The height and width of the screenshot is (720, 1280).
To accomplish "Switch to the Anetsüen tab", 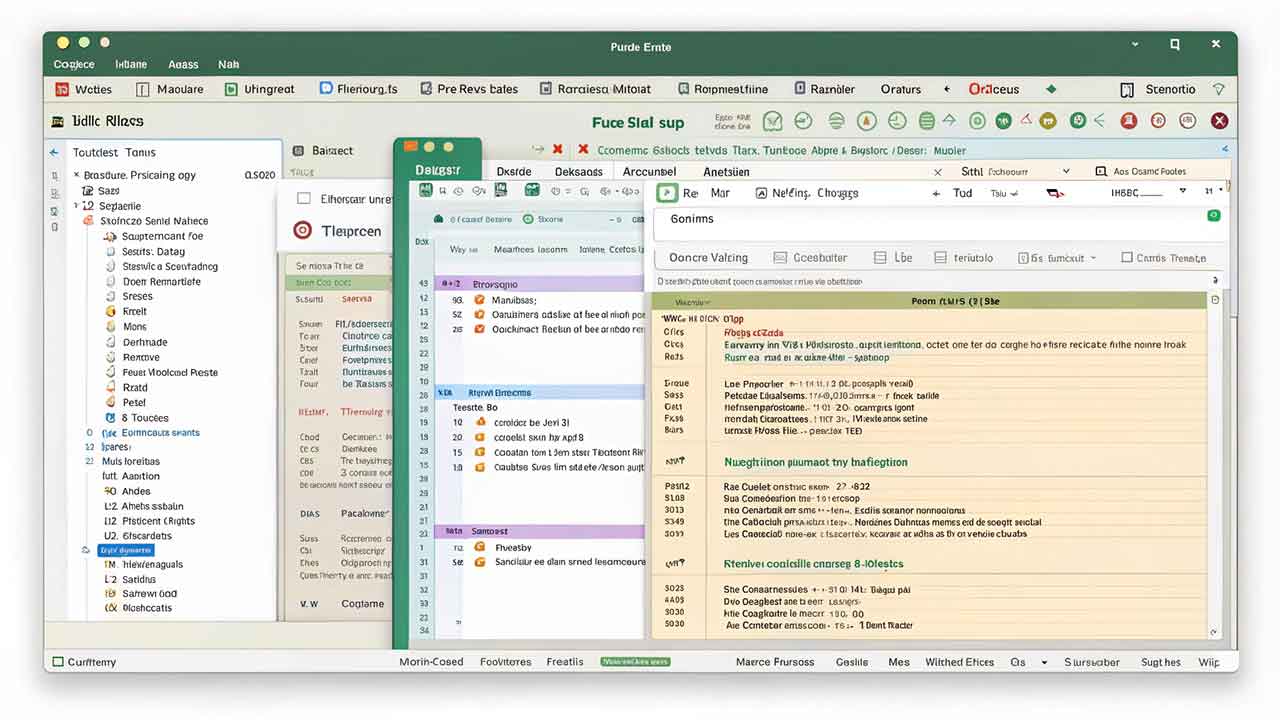I will pyautogui.click(x=726, y=171).
